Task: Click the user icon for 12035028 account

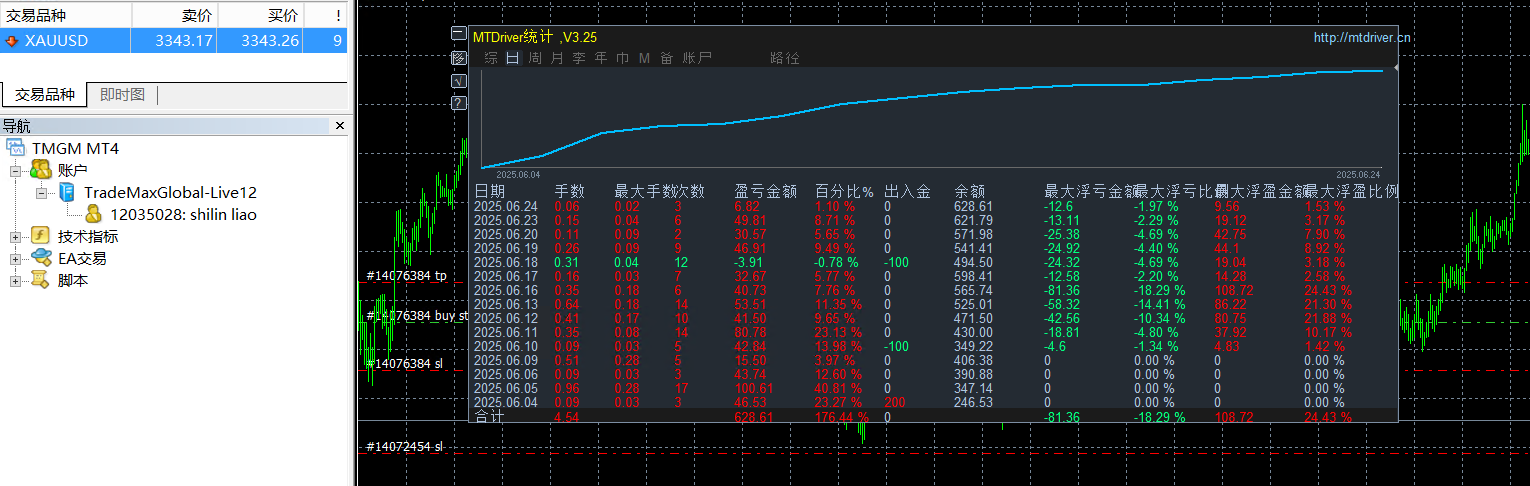Action: 94,214
